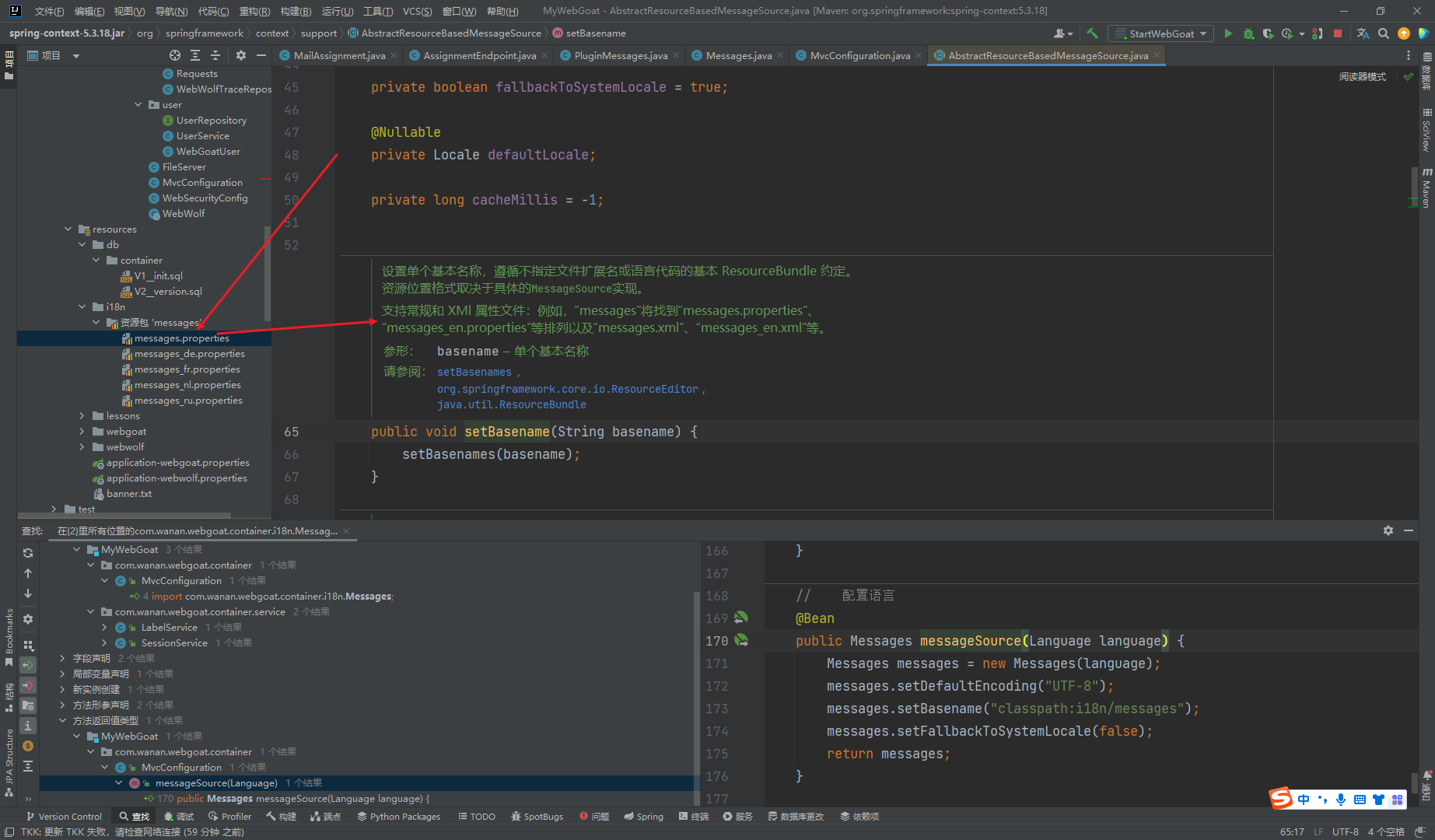Screen dimensions: 1435x840
Task: Go to previous occurrence up arrow
Action: [x=28, y=573]
